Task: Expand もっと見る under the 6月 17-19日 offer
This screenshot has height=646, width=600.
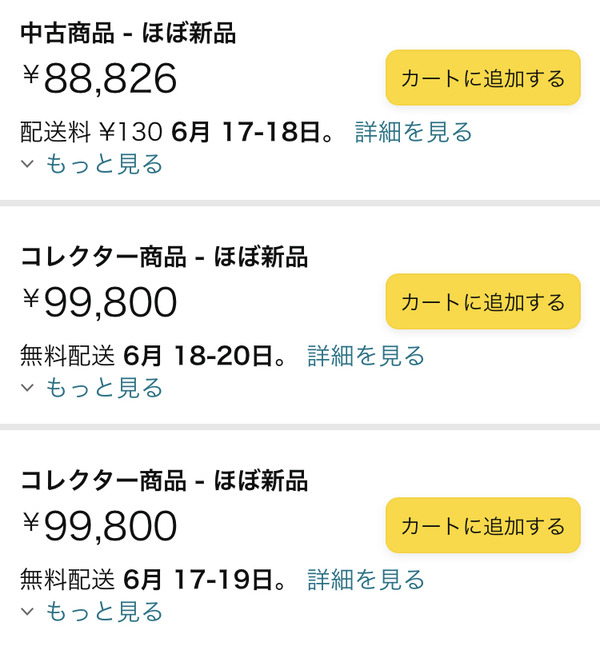Action: coord(104,611)
